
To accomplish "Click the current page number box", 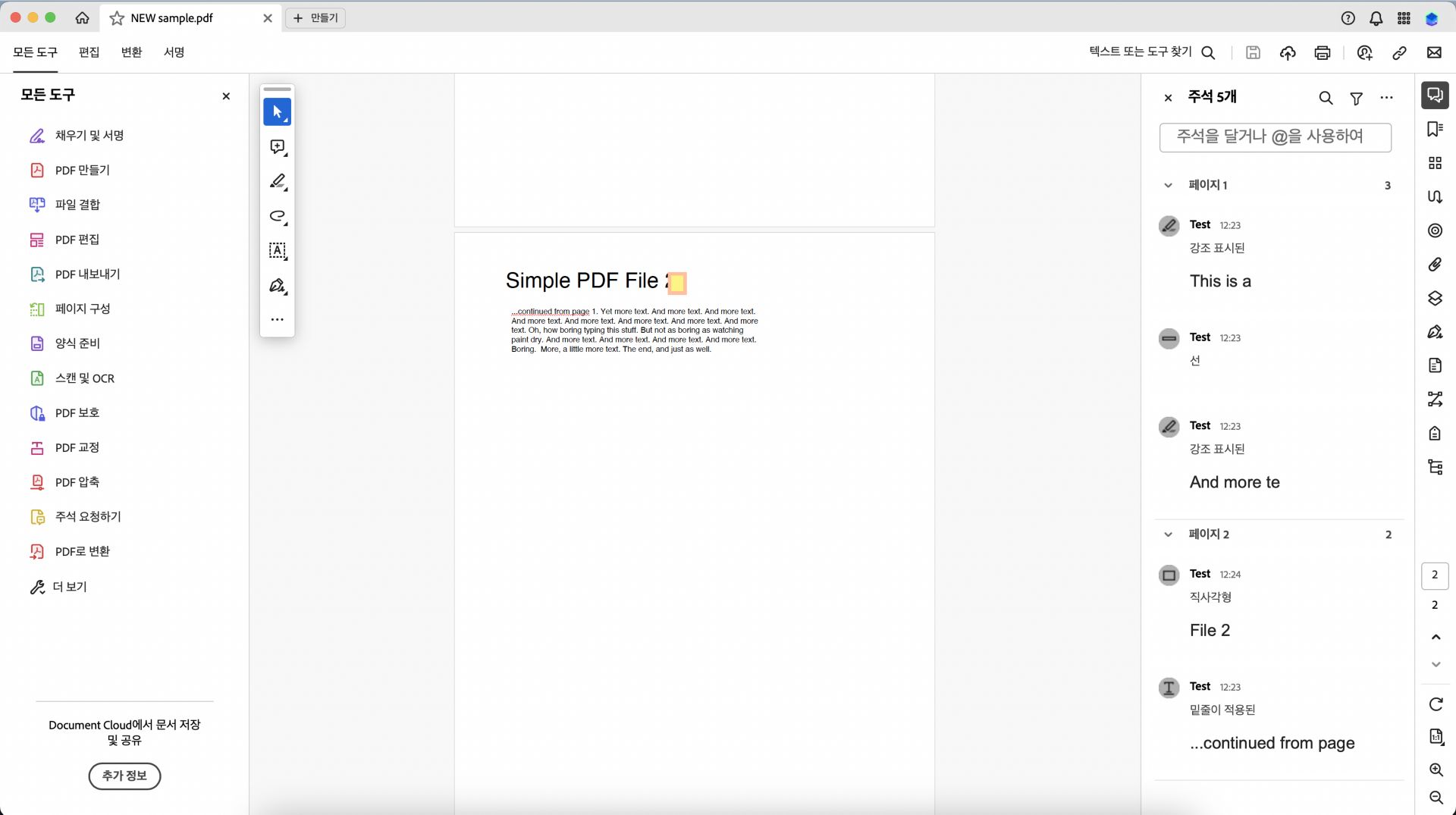I will (1435, 575).
